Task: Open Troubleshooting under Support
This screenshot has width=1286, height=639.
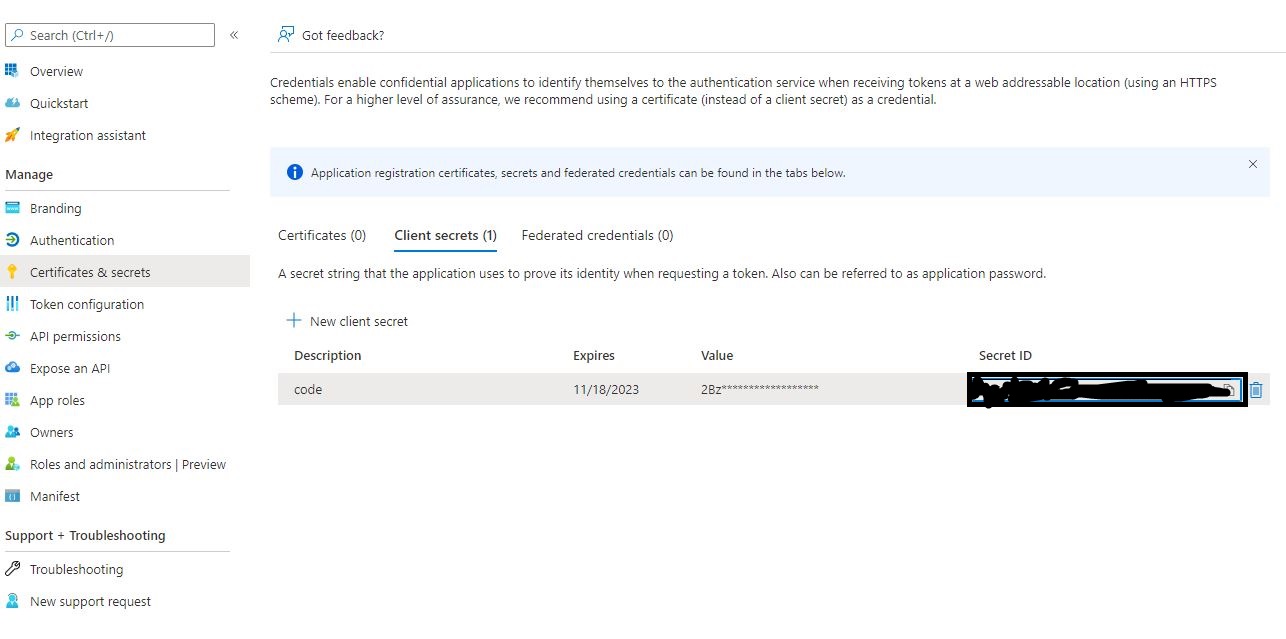Action: (x=76, y=569)
